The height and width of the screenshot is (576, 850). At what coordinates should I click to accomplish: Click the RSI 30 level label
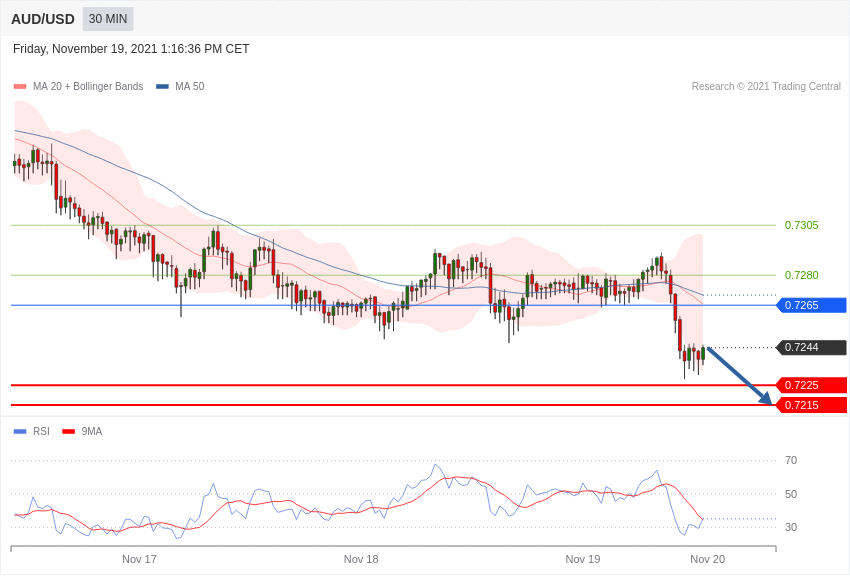tap(791, 527)
